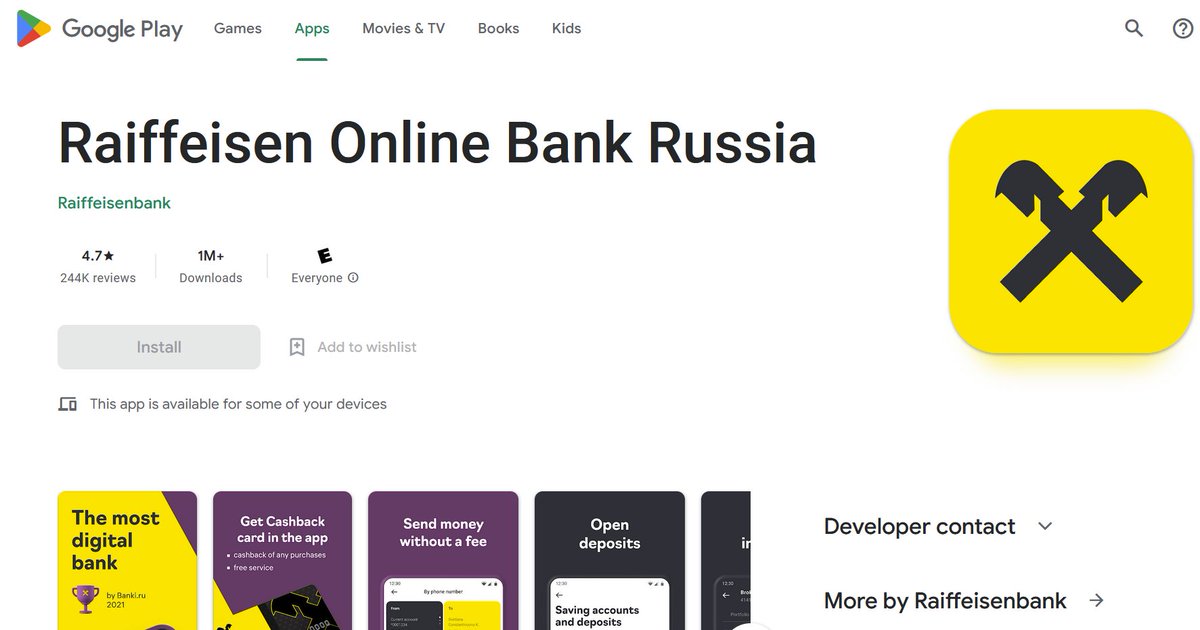Screen dimensions: 1200x630
Task: Click the content rating info icon
Action: [x=353, y=278]
